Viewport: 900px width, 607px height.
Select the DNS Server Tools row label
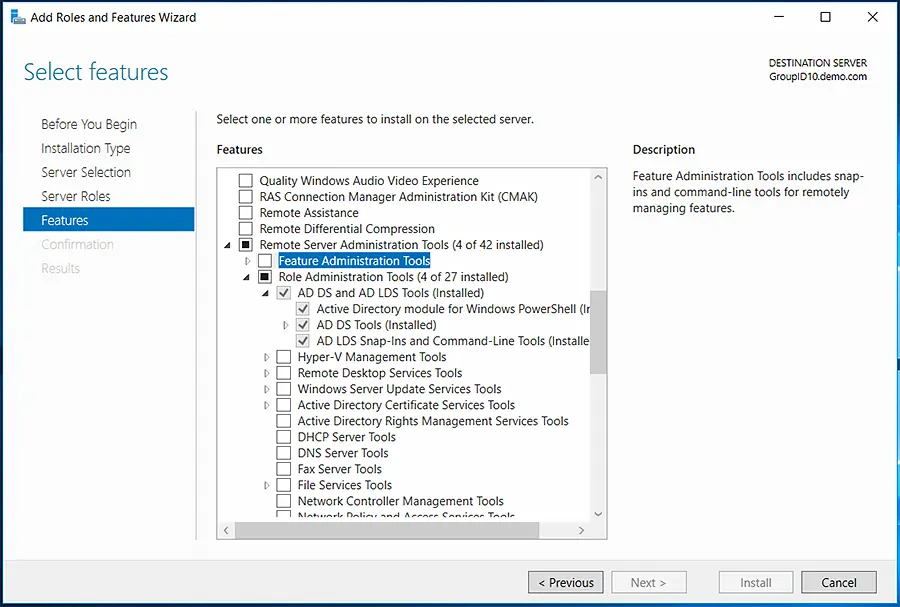(343, 453)
